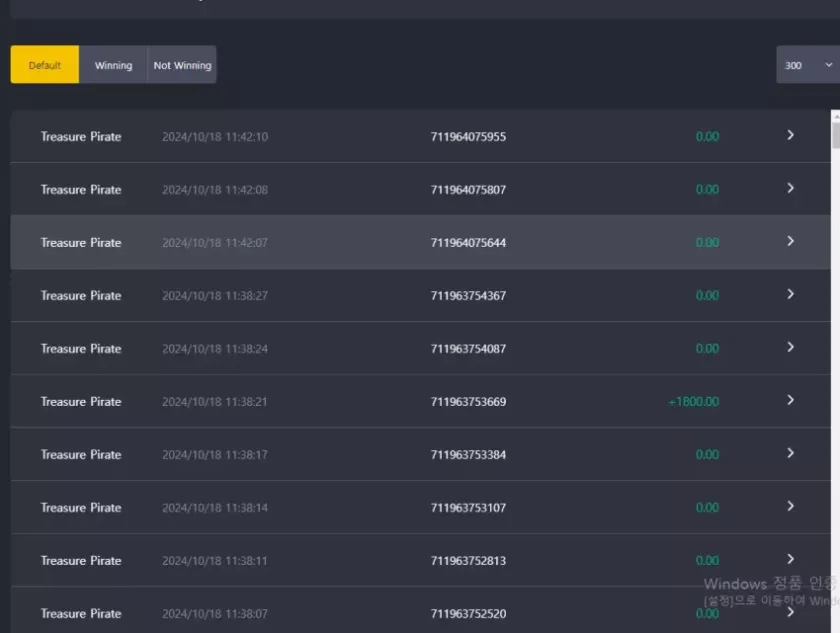Screen dimensions: 840x633
Task: Click the +1800.00 win amount
Action: (693, 402)
